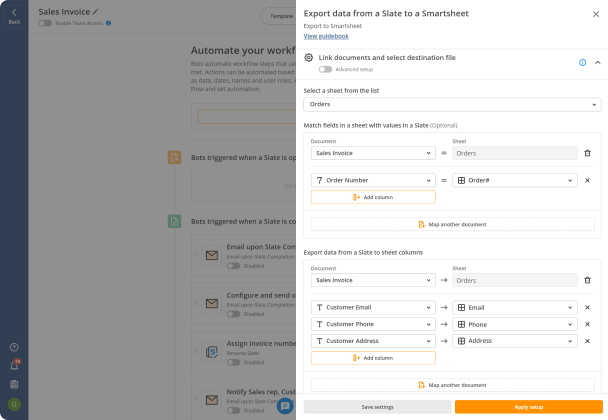Image resolution: width=608 pixels, height=420 pixels.
Task: Grab the drag handle of Email upon Slate bot
Action: click(196, 254)
